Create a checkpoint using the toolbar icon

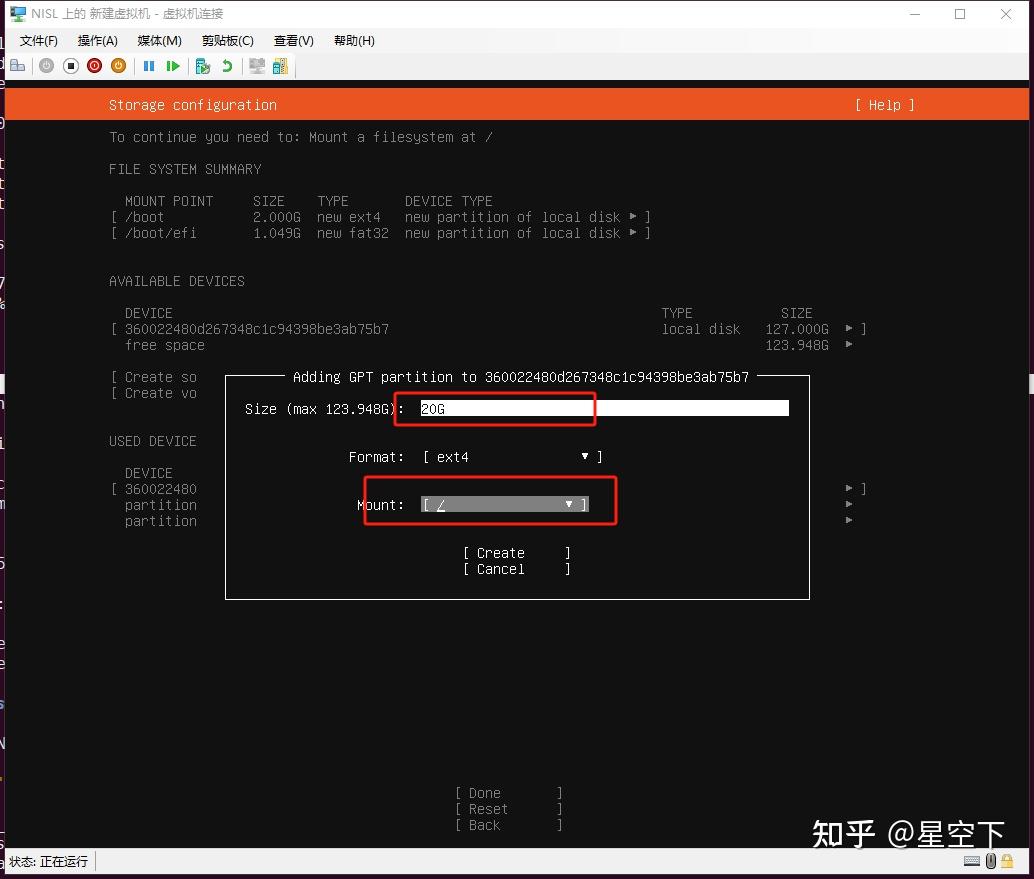(202, 66)
